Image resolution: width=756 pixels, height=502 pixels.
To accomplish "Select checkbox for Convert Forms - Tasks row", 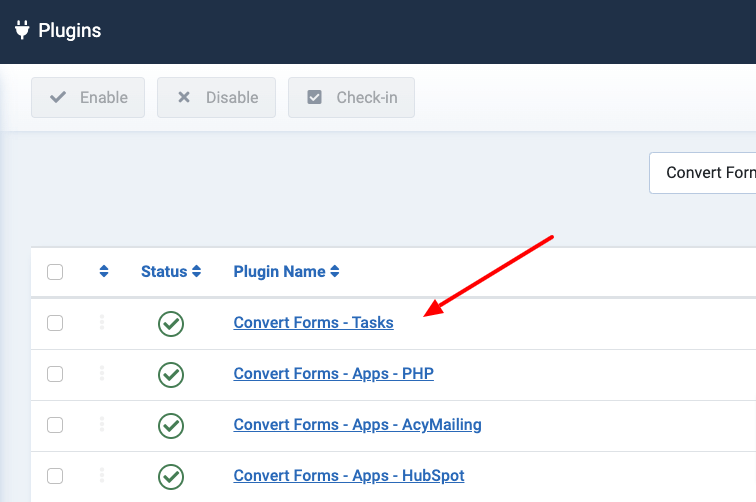I will (55, 323).
